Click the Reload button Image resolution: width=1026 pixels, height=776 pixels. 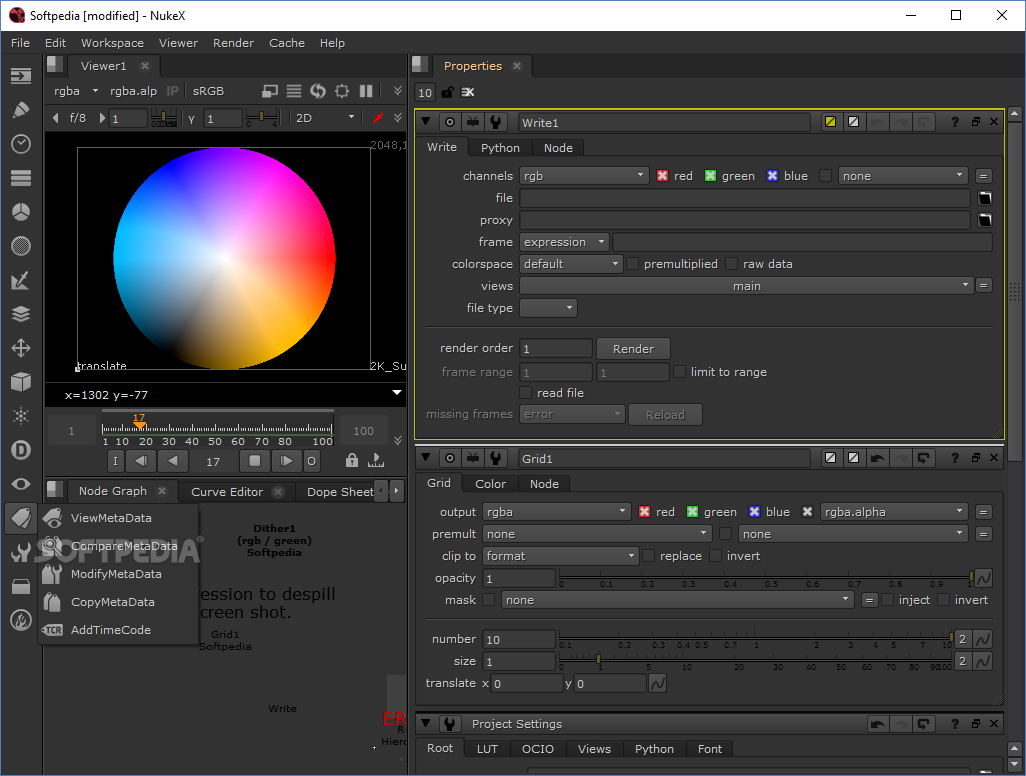tap(665, 415)
